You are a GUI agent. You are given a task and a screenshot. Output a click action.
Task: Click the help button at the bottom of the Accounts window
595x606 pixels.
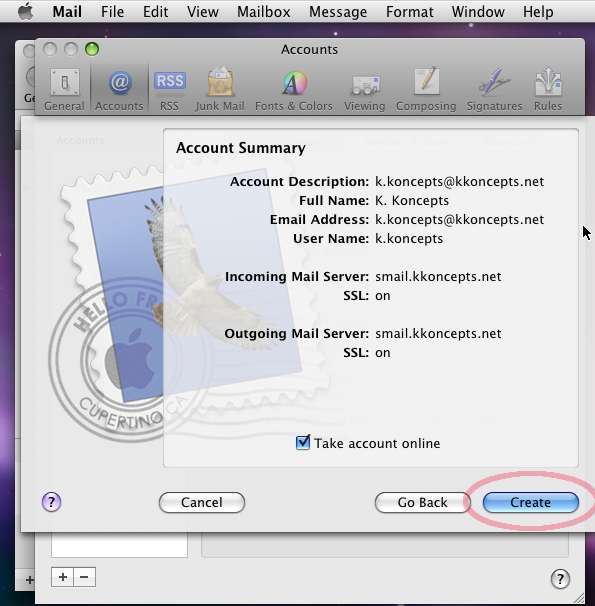[560, 579]
